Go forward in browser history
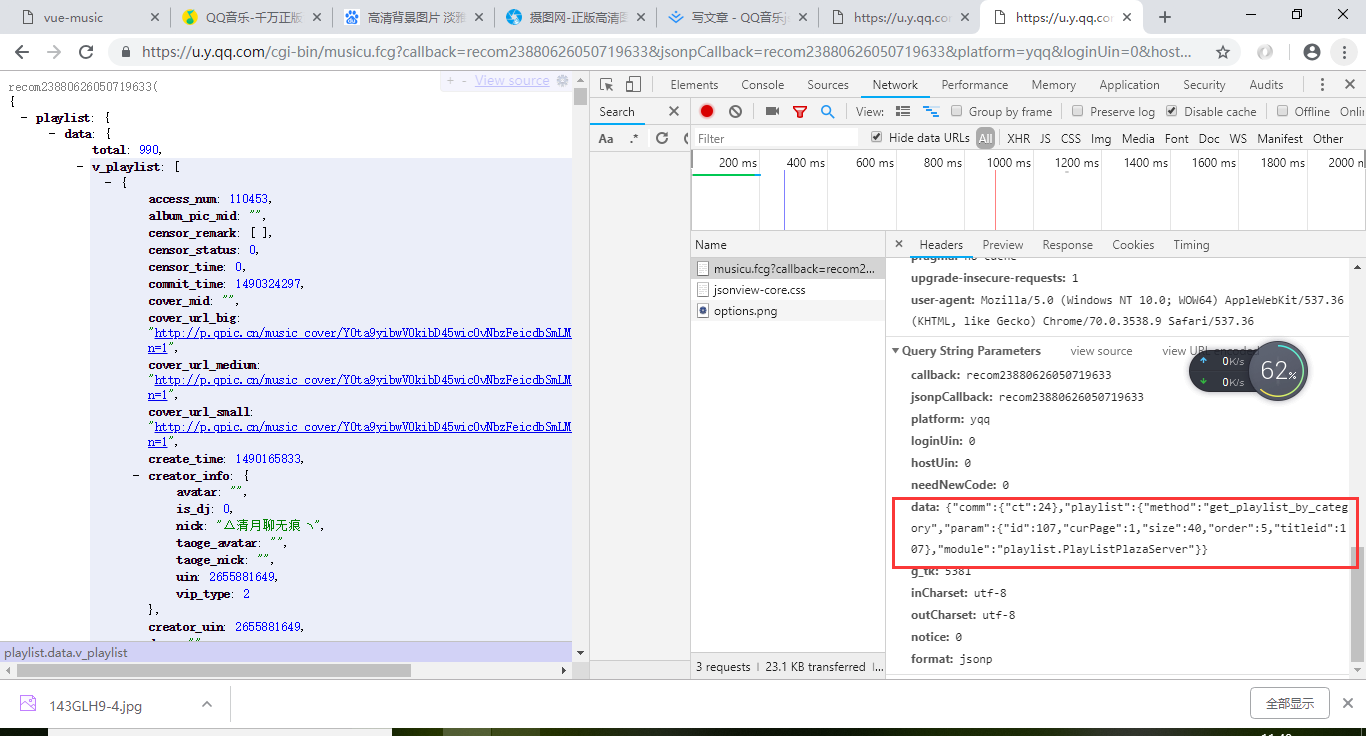This screenshot has height=736, width=1366. pos(54,52)
